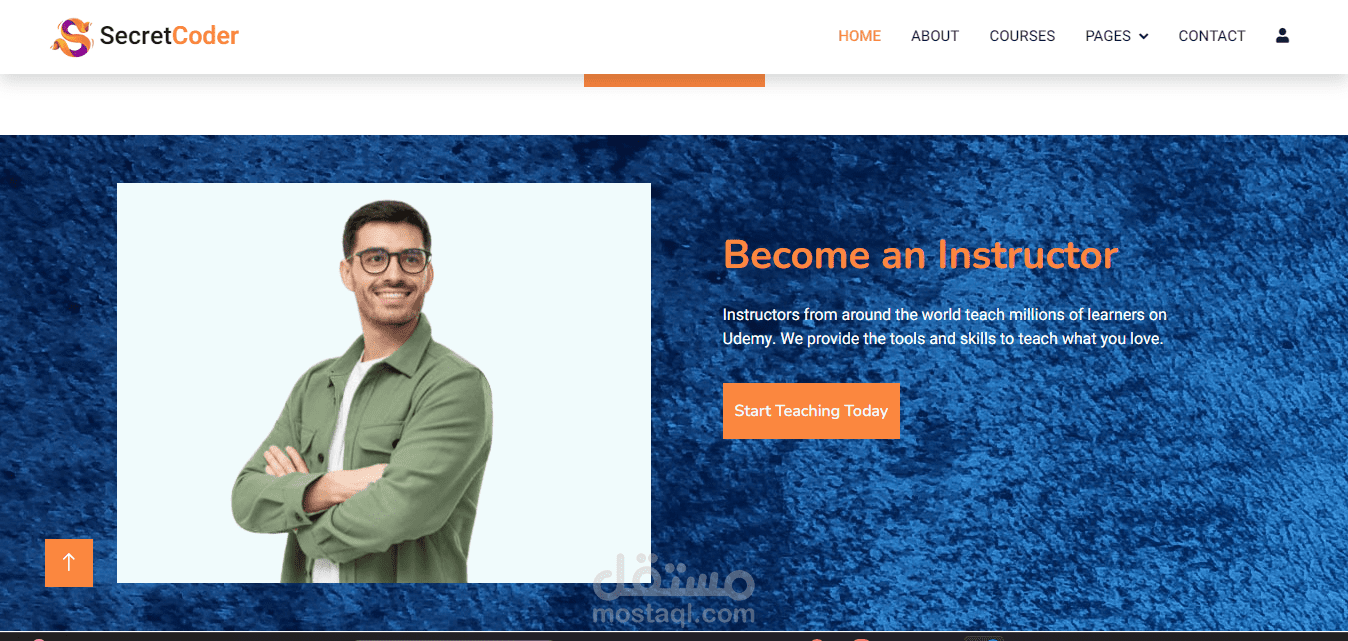1348x641 pixels.
Task: Open the PAGES navigation menu
Action: (x=1116, y=36)
